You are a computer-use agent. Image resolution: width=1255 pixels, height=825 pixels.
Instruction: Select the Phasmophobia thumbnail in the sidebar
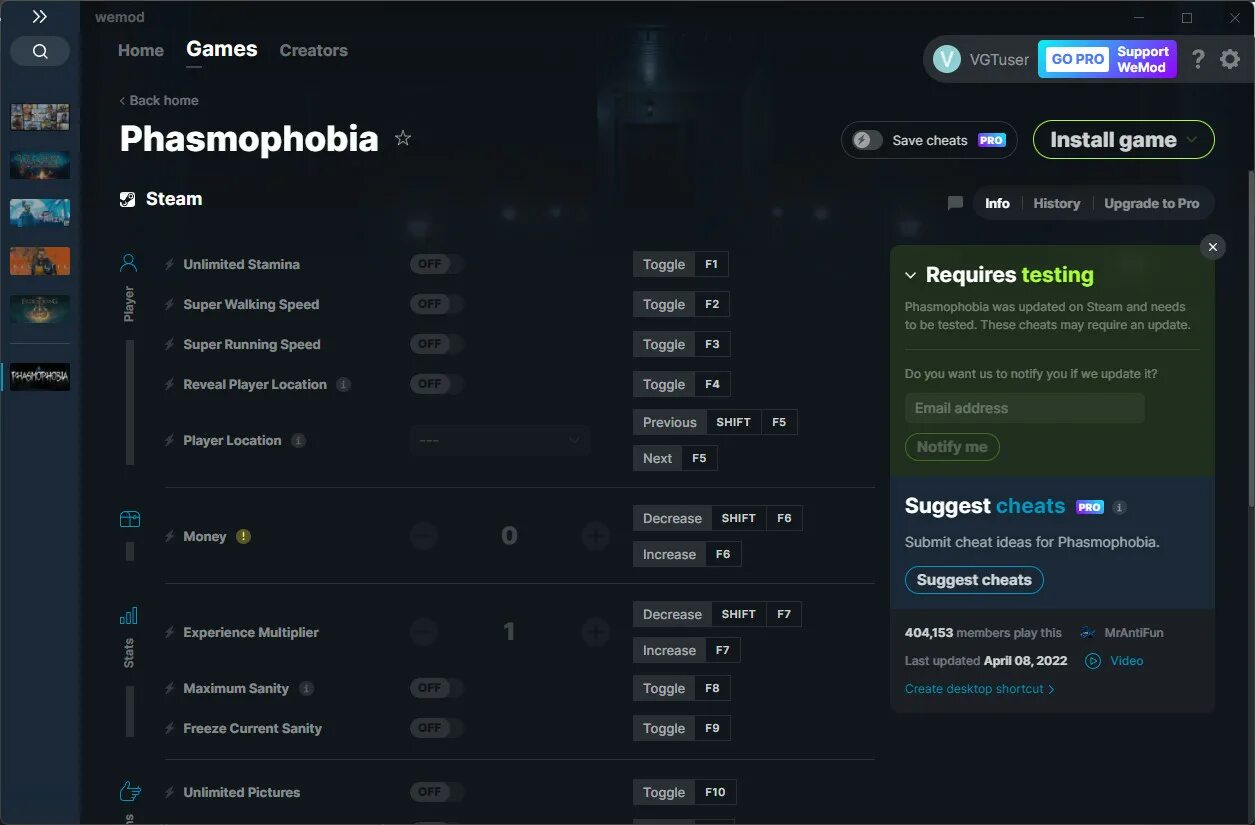40,377
